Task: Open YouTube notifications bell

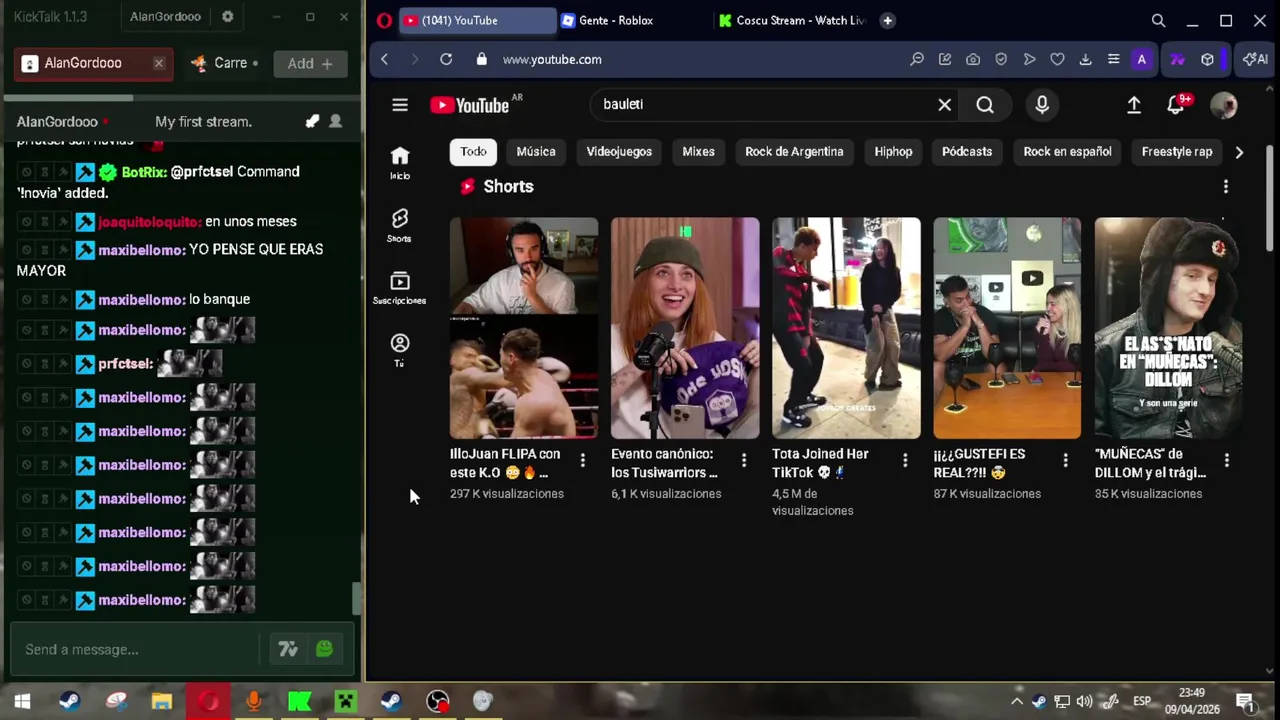Action: 1176,104
